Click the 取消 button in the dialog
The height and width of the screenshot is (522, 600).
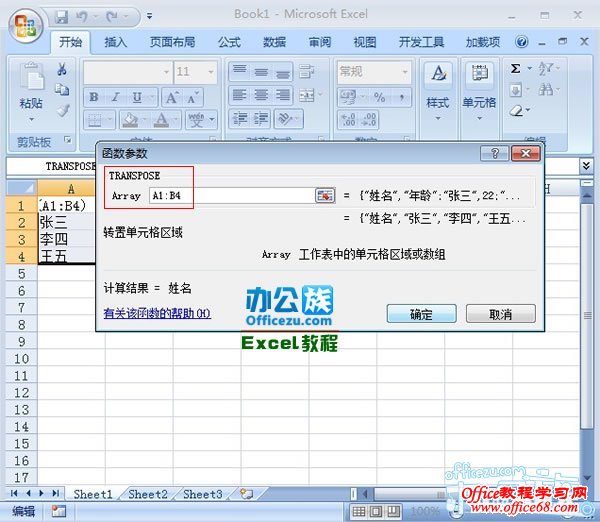point(501,314)
